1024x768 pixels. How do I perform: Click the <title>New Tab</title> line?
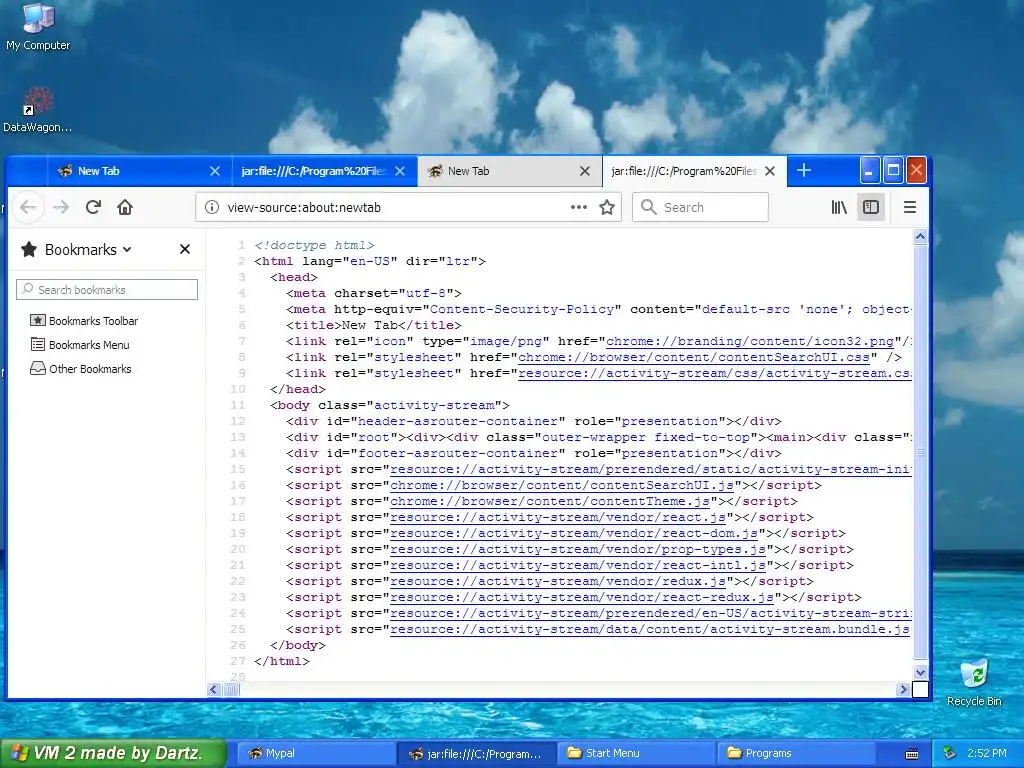point(374,325)
